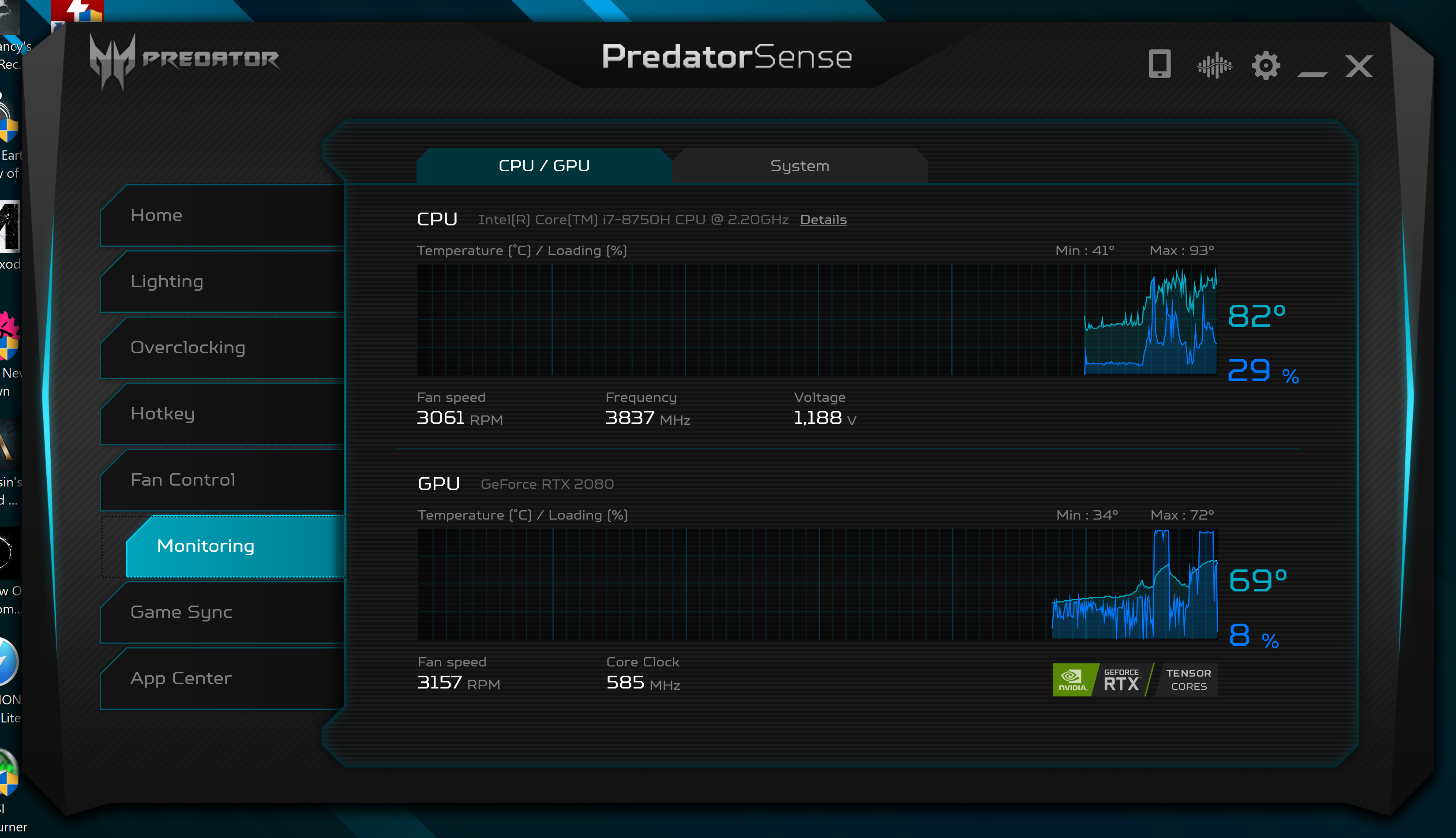Click the GPU temperature reading 69°
This screenshot has width=1456, height=838.
(1258, 580)
